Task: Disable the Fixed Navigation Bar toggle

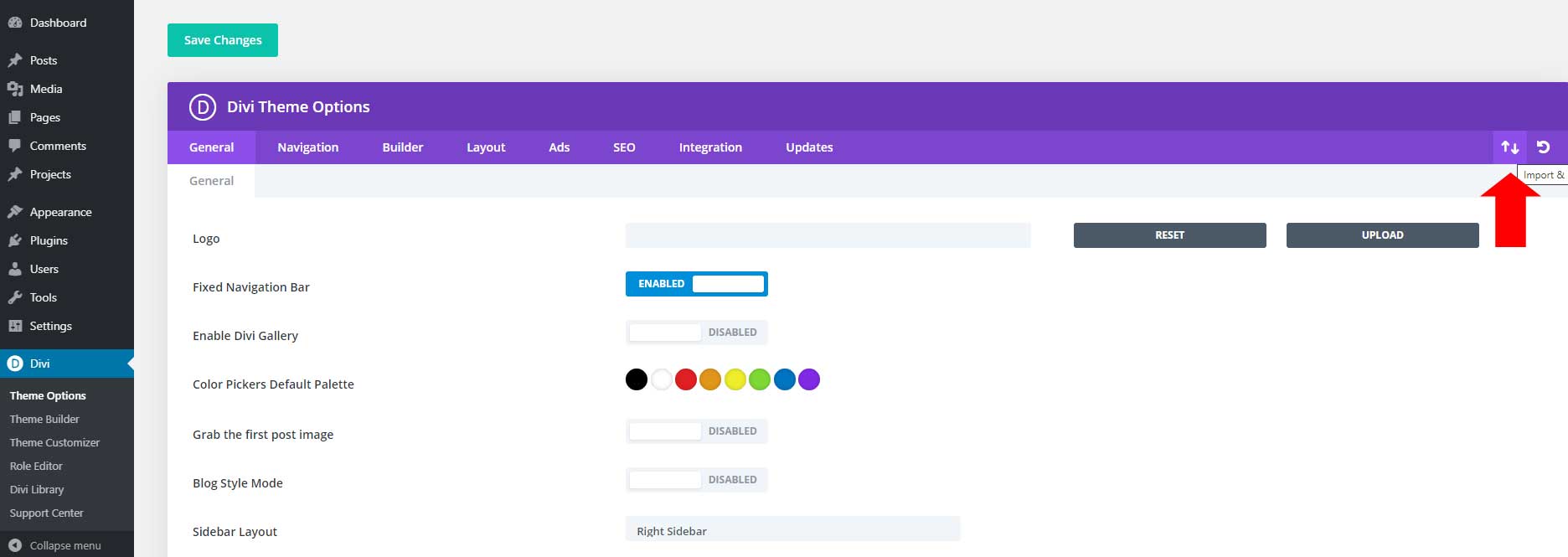Action: coord(697,284)
